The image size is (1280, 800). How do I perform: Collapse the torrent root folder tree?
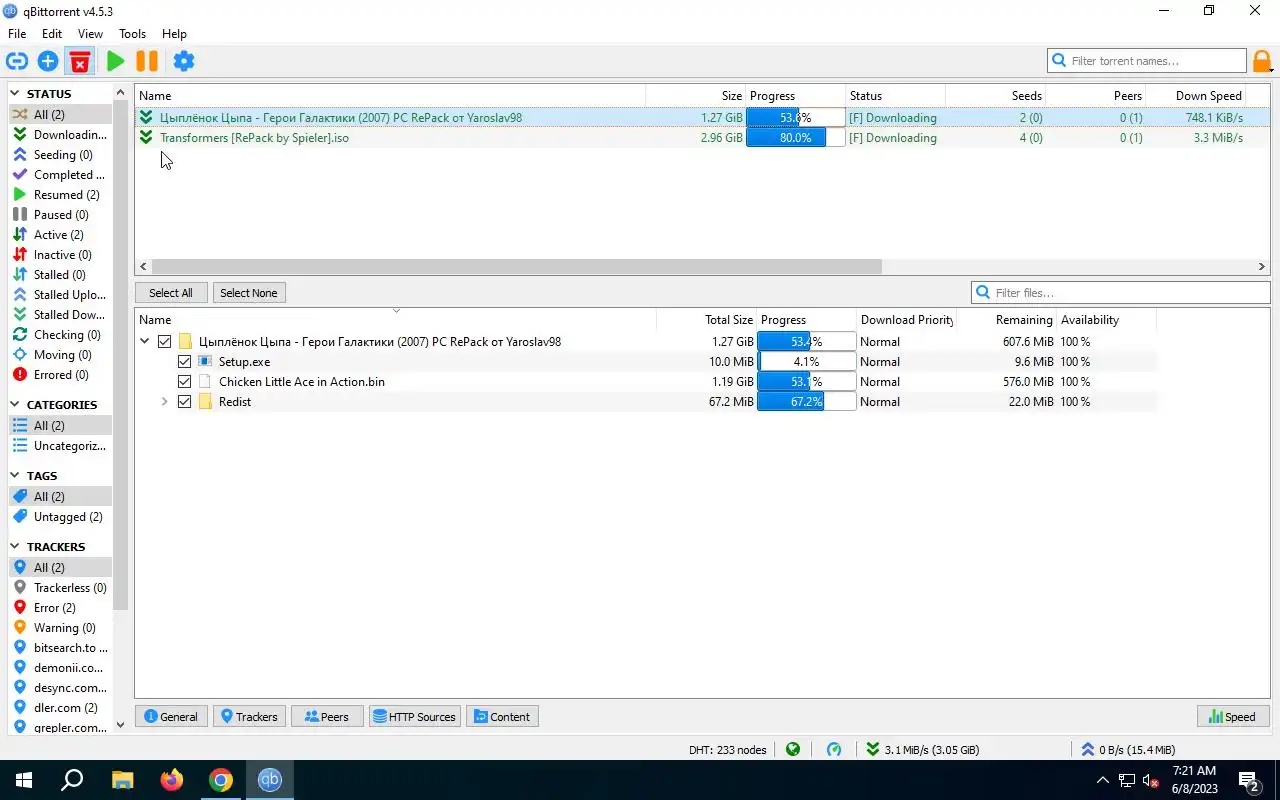[x=145, y=342]
